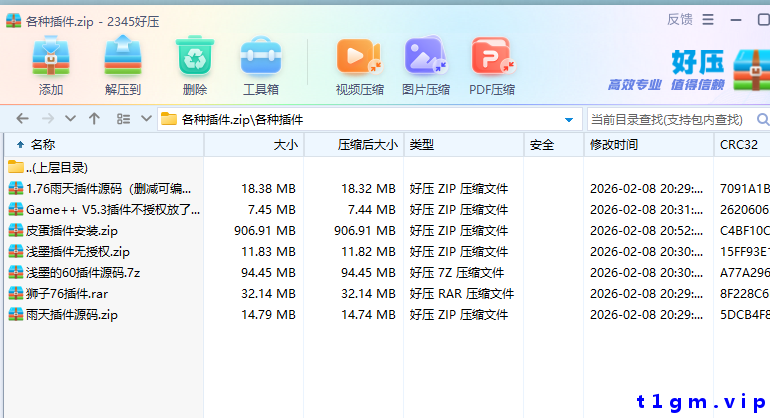Click archive icon of 雨天插件源码.zip
This screenshot has width=770, height=418.
point(16,314)
